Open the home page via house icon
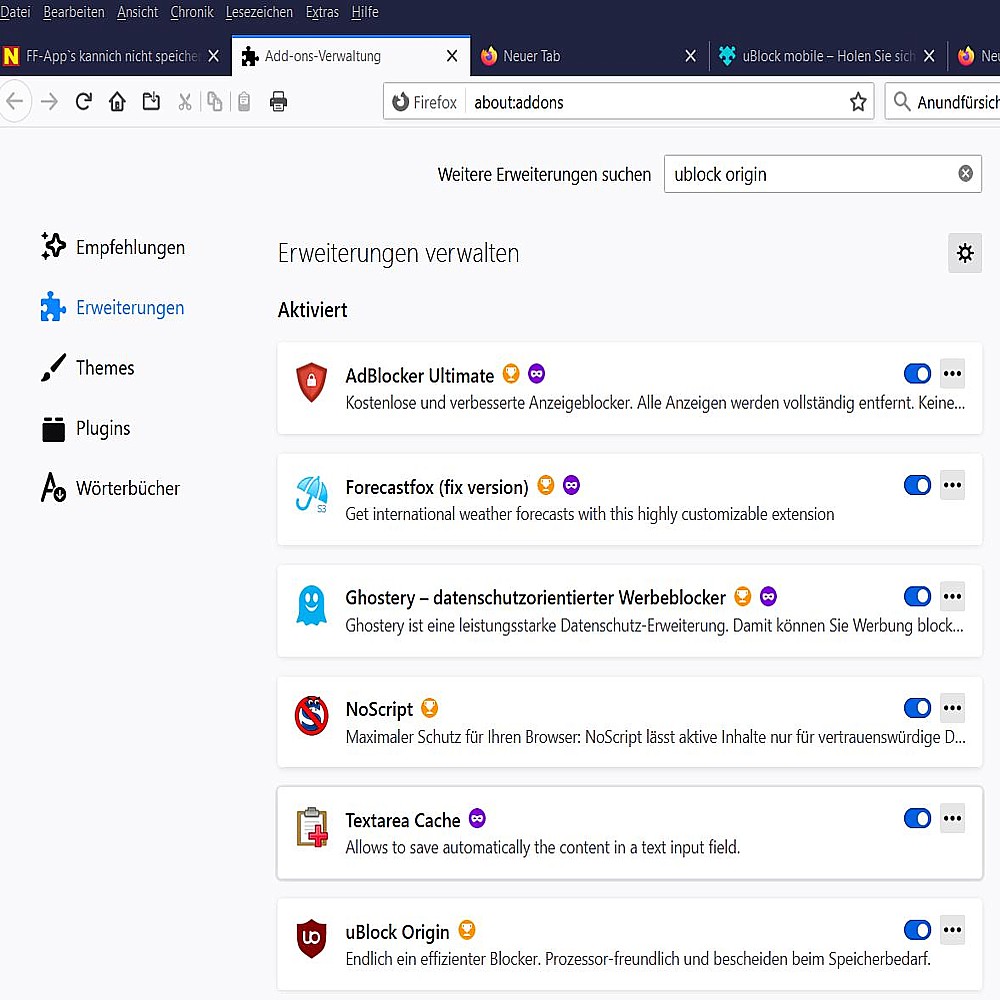This screenshot has height=1000, width=1000. pos(117,101)
